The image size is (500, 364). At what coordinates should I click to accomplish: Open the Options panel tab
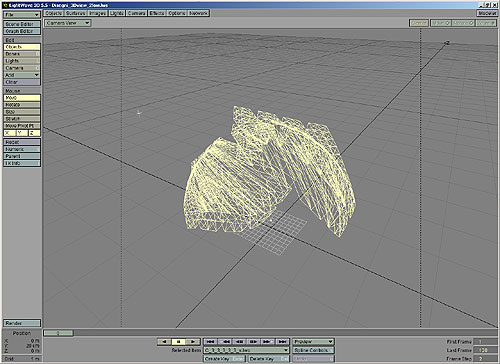(x=177, y=13)
